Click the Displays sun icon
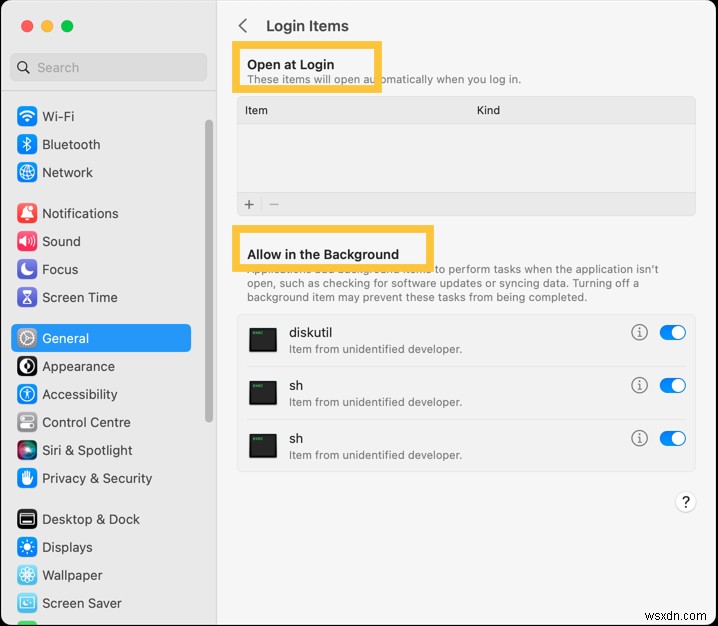The width and height of the screenshot is (718, 626). point(27,547)
